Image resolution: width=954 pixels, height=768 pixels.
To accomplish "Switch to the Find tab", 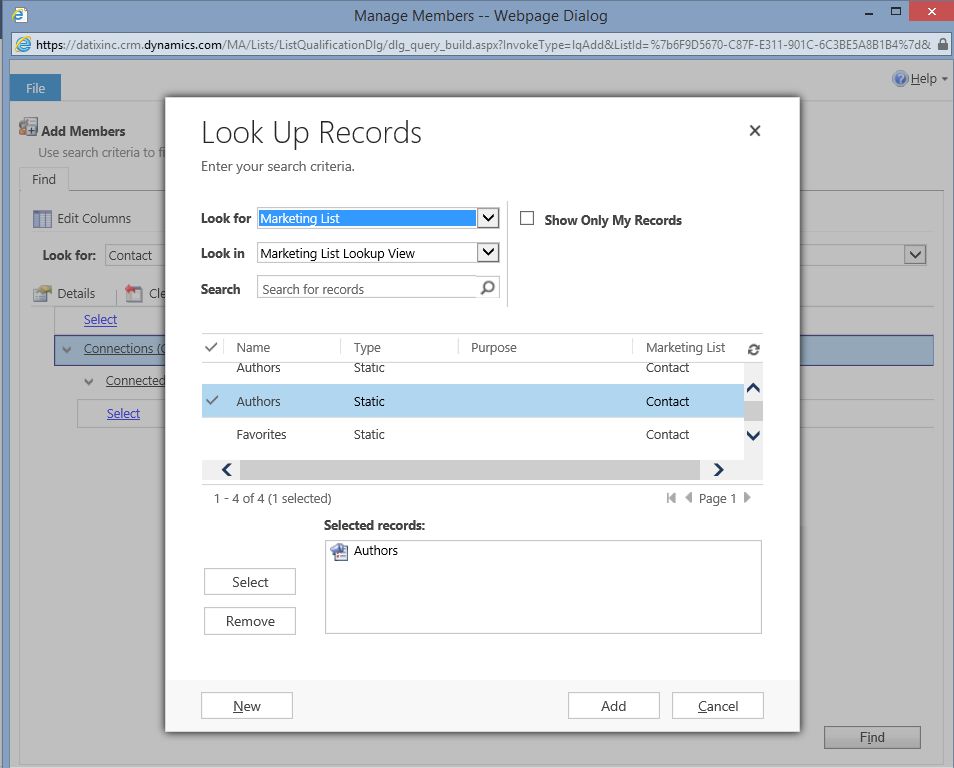I will pos(44,179).
